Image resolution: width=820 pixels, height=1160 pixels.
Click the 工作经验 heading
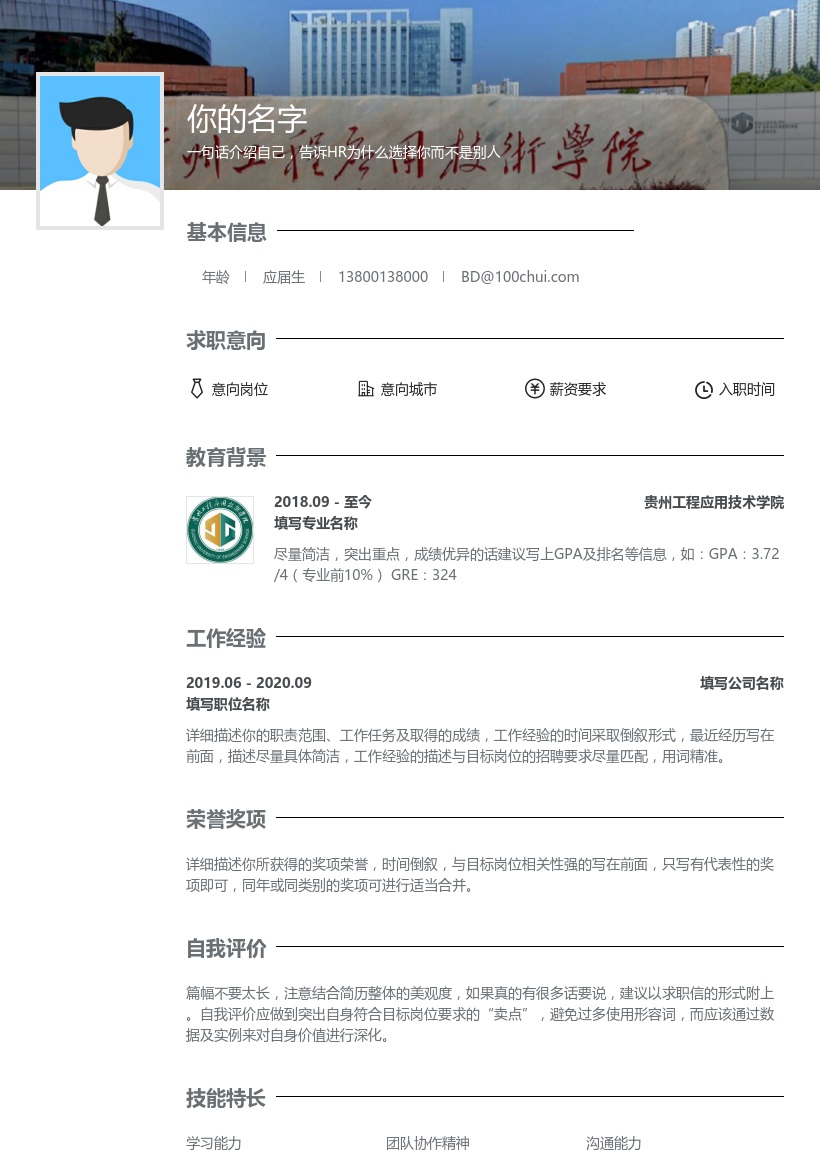point(226,639)
